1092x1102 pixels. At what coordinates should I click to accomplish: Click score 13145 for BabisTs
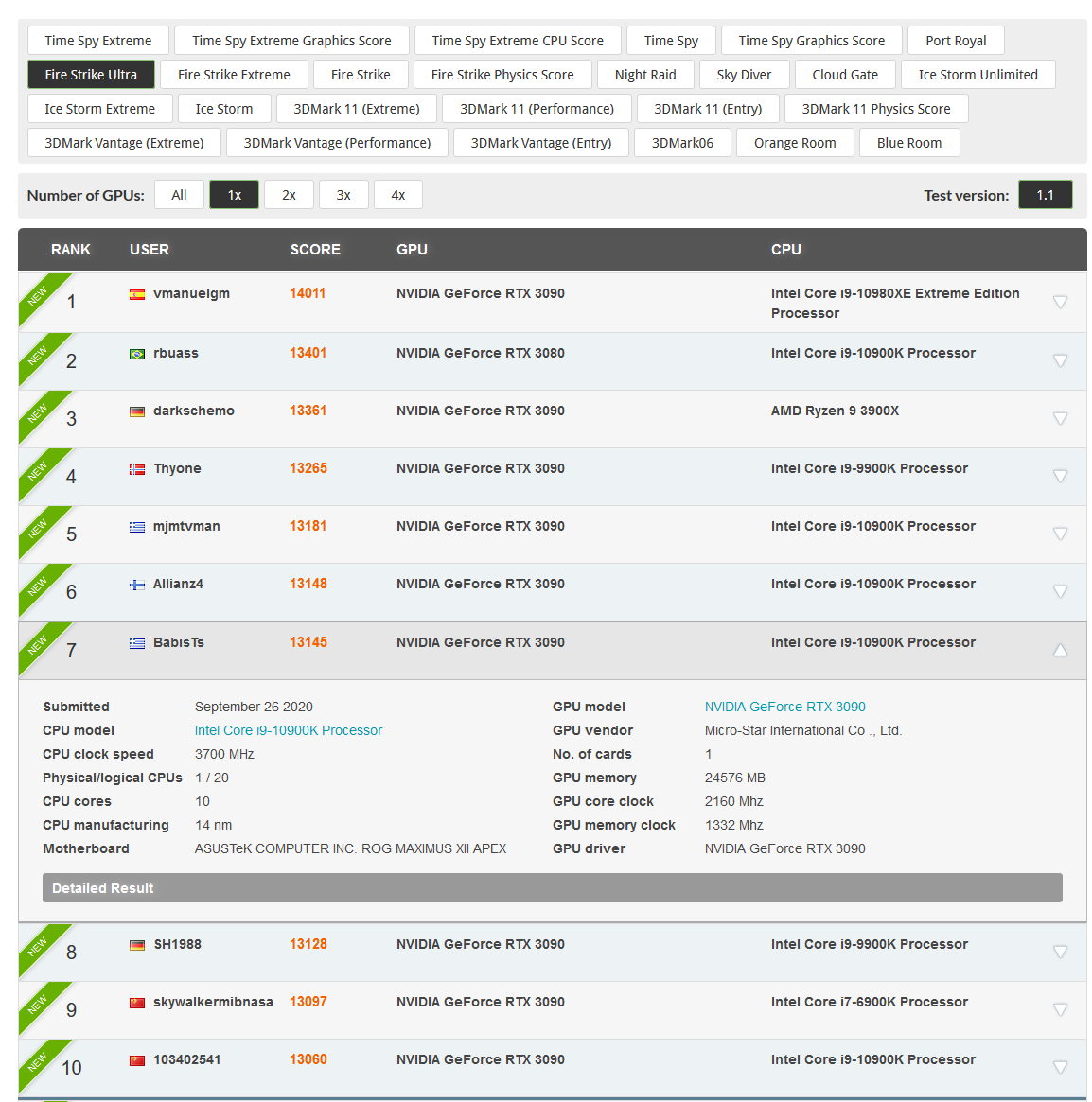pyautogui.click(x=308, y=641)
